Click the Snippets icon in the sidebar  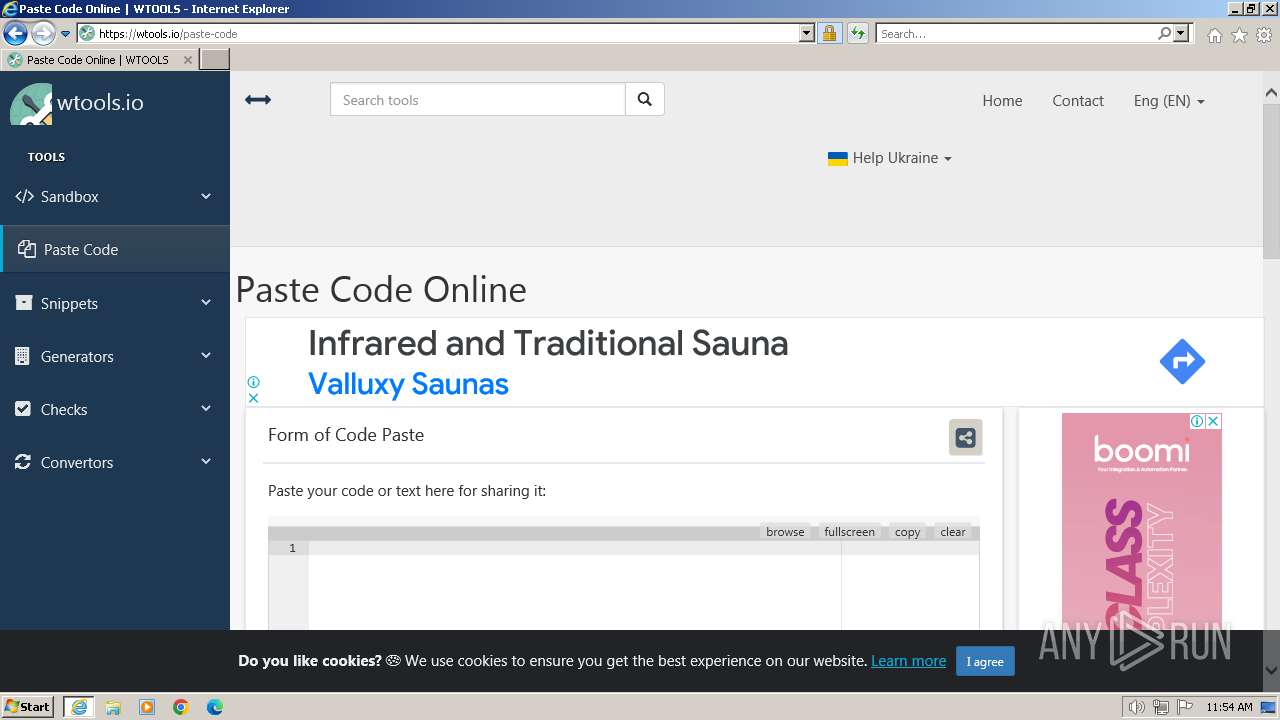tap(24, 303)
